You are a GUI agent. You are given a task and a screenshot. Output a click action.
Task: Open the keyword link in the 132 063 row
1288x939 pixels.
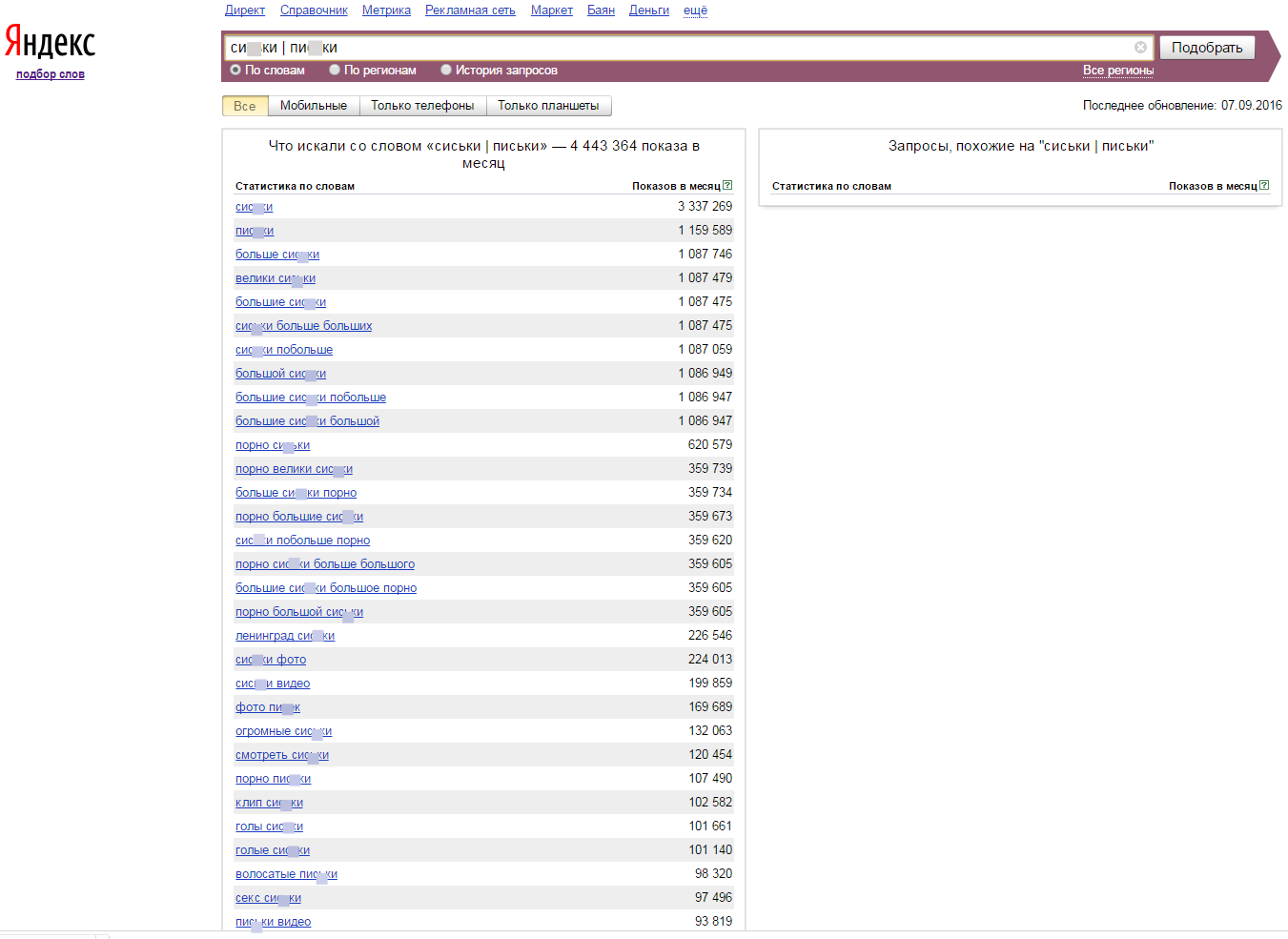point(283,731)
